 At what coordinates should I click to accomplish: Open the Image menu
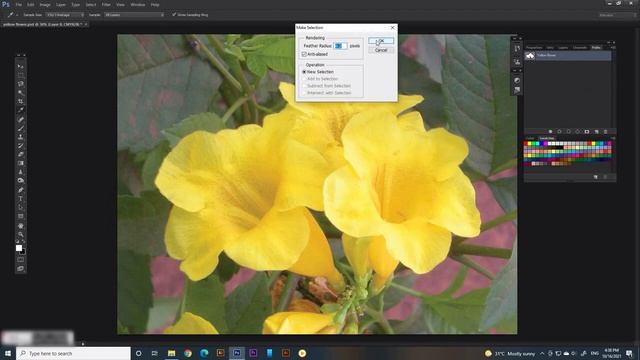pos(45,4)
